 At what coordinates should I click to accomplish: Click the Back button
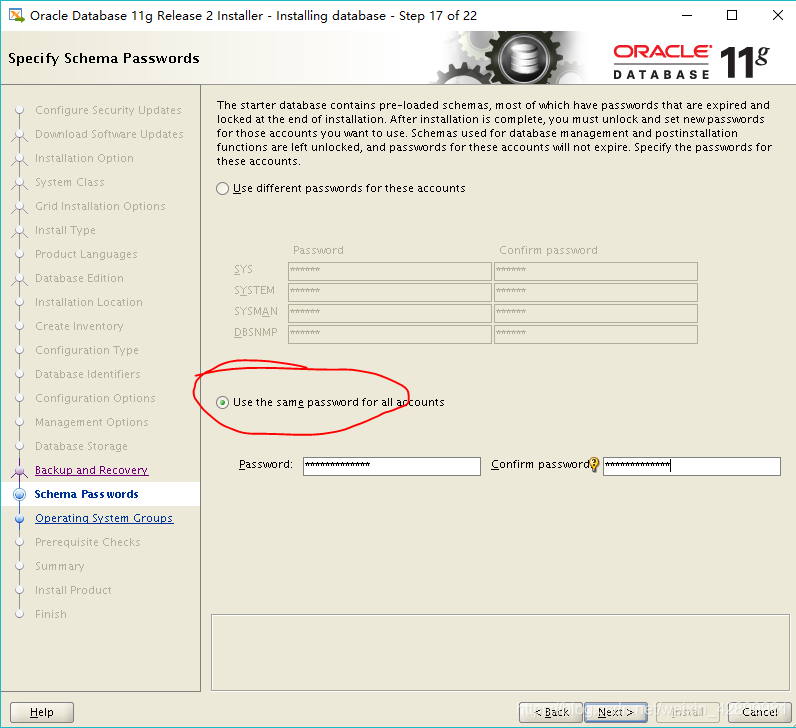551,712
